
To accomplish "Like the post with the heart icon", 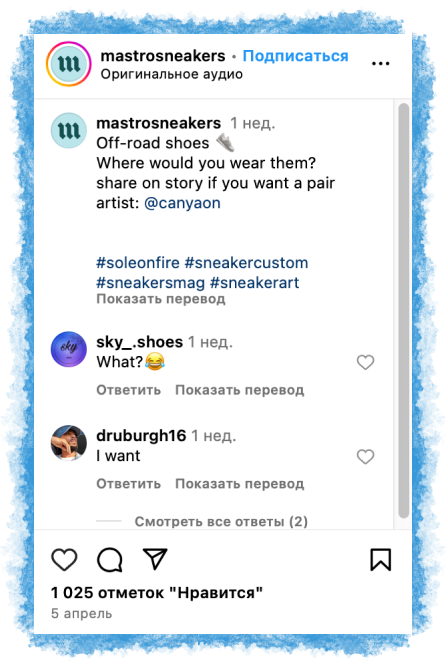I will point(64,559).
